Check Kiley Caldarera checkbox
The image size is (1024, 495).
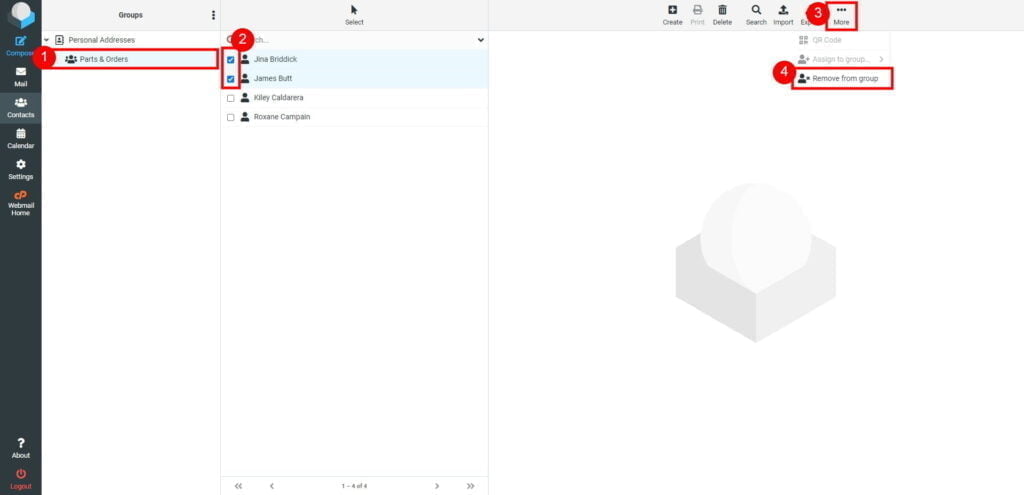[231, 98]
